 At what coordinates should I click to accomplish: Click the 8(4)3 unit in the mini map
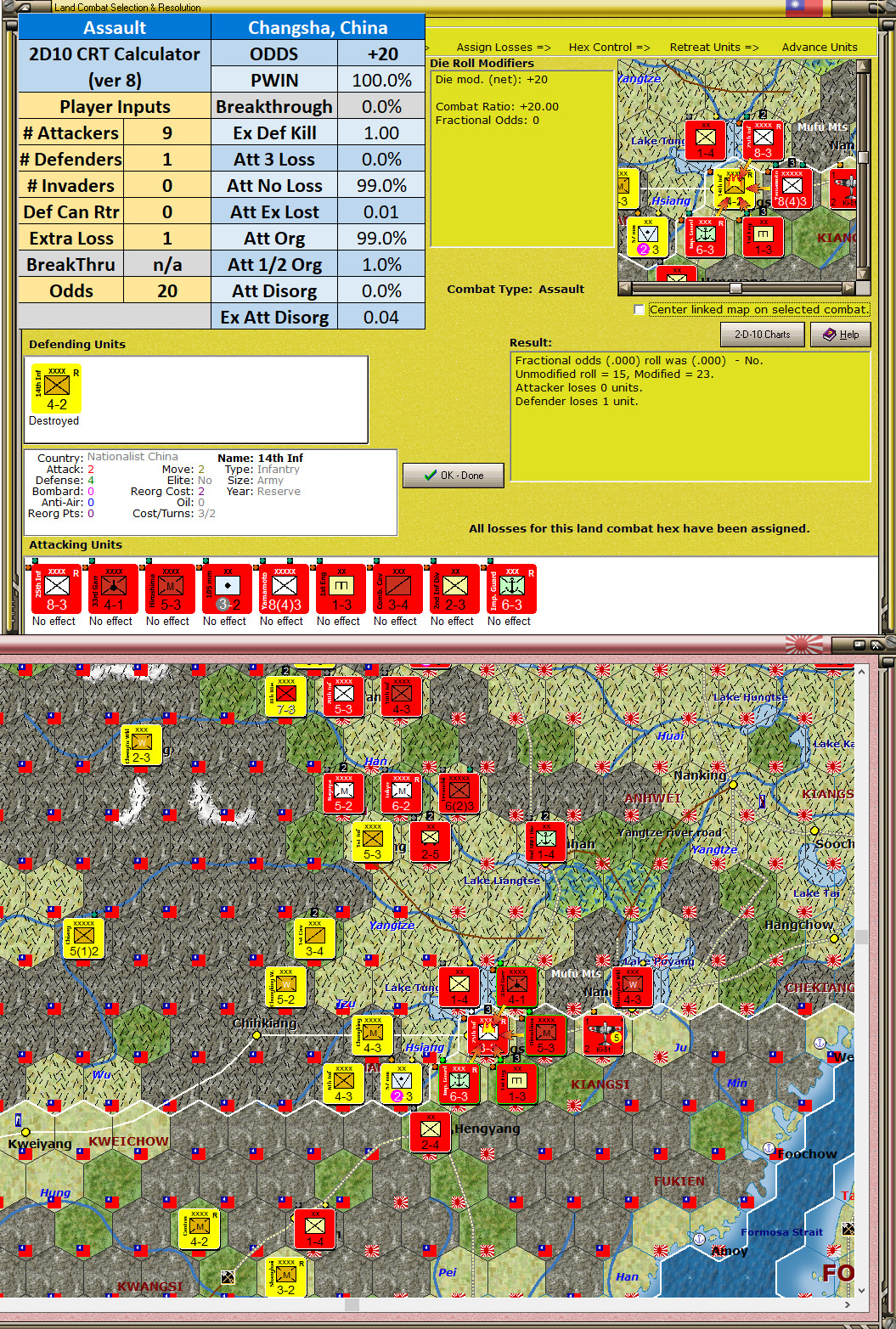(792, 189)
